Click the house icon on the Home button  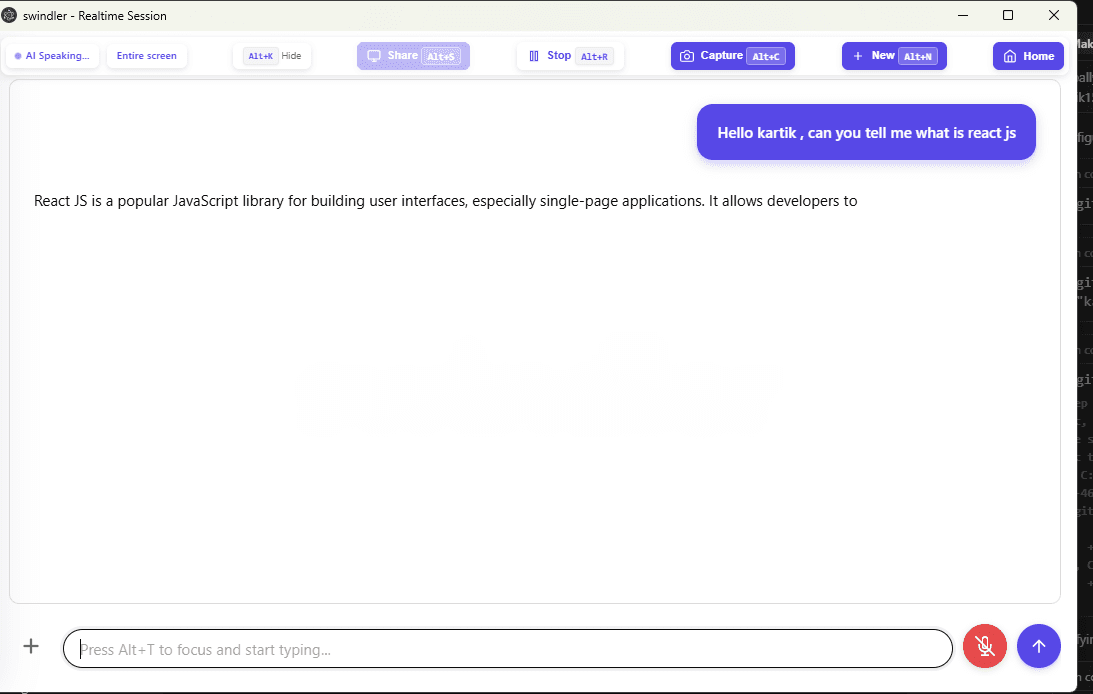pyautogui.click(x=1012, y=56)
